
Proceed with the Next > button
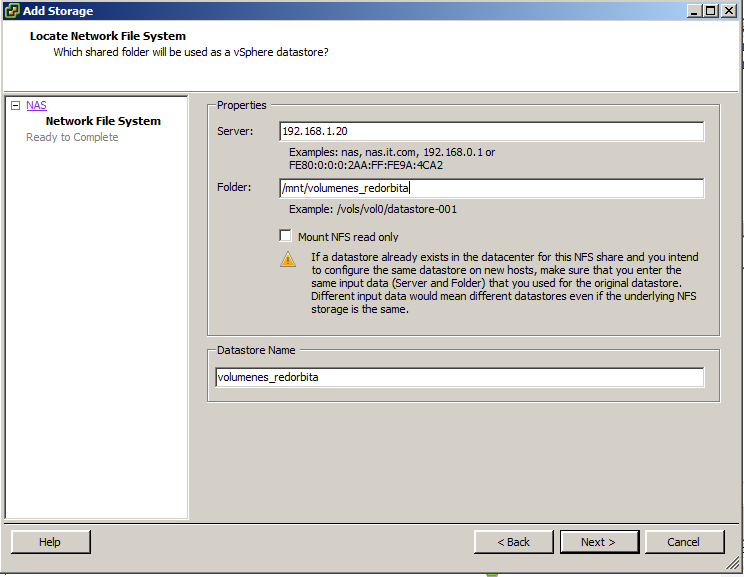[597, 542]
